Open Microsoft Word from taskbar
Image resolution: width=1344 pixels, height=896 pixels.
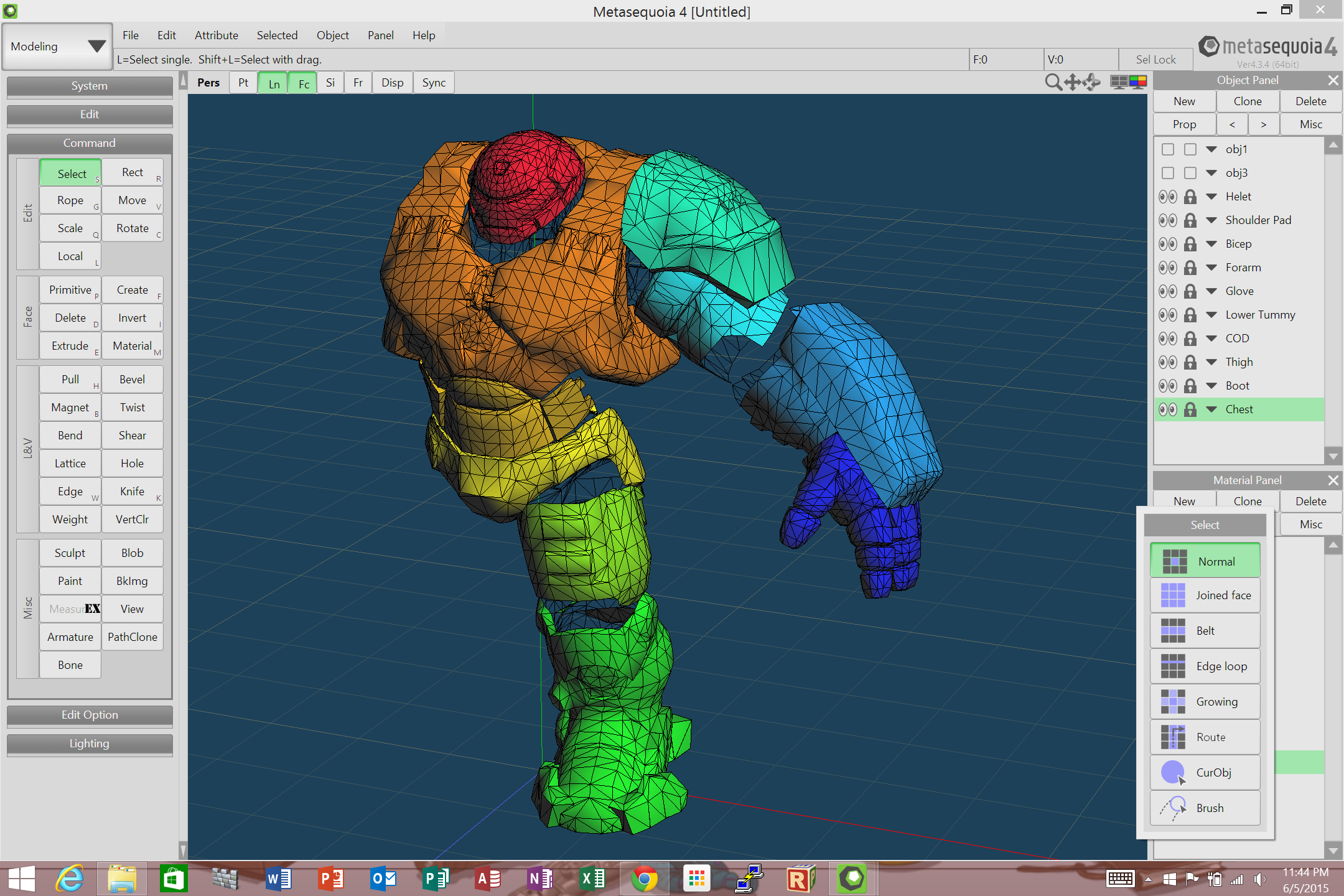click(x=278, y=879)
